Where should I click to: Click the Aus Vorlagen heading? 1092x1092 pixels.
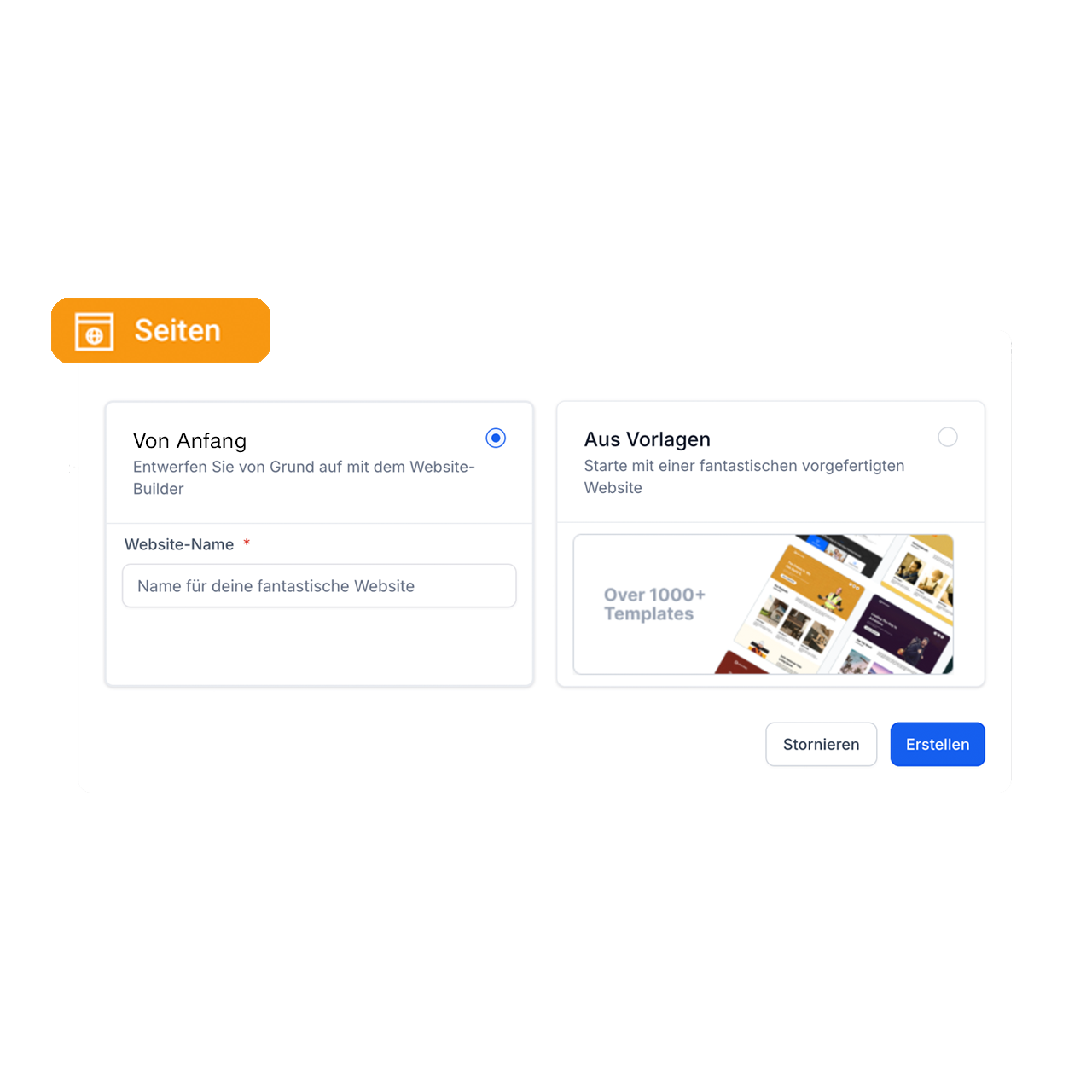[x=648, y=439]
